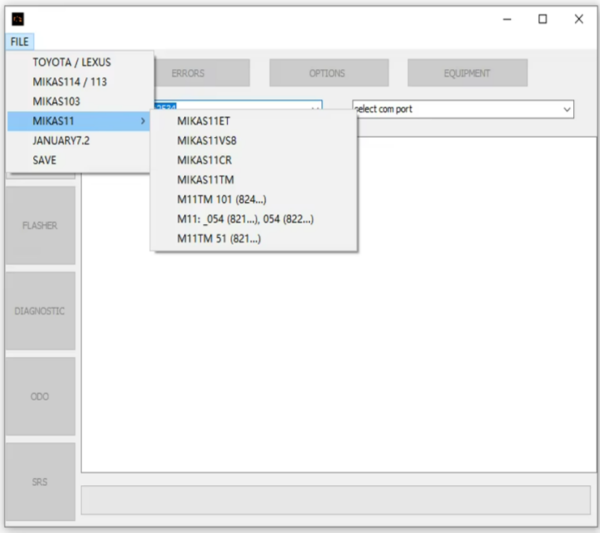The image size is (600, 533).
Task: Click the ODO side button
Action: (x=40, y=396)
